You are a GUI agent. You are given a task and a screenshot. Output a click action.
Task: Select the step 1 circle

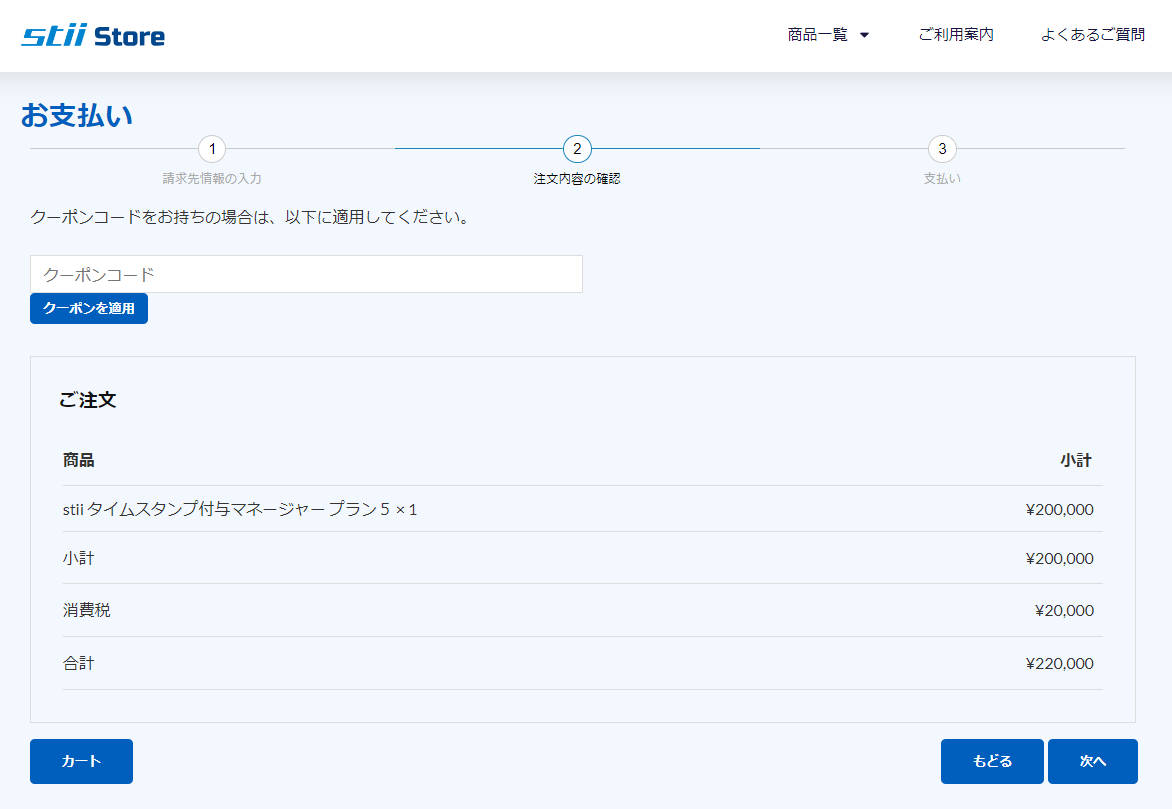click(x=212, y=149)
